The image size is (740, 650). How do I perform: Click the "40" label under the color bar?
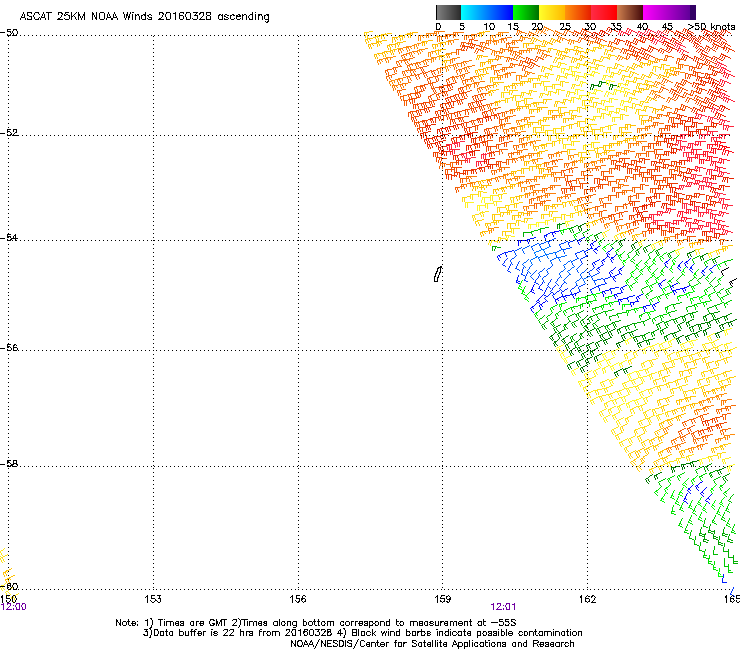coord(642,27)
